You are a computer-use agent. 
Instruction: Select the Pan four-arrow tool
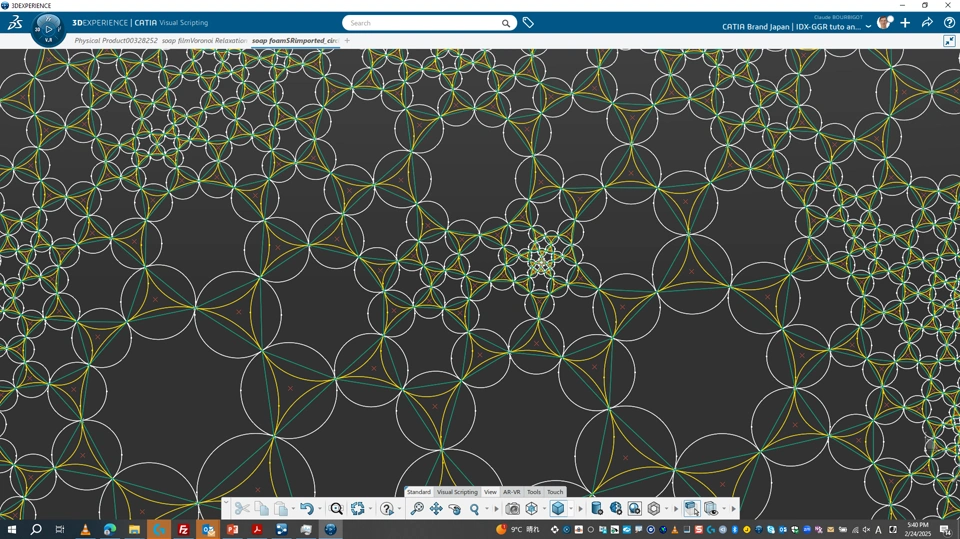pos(436,509)
